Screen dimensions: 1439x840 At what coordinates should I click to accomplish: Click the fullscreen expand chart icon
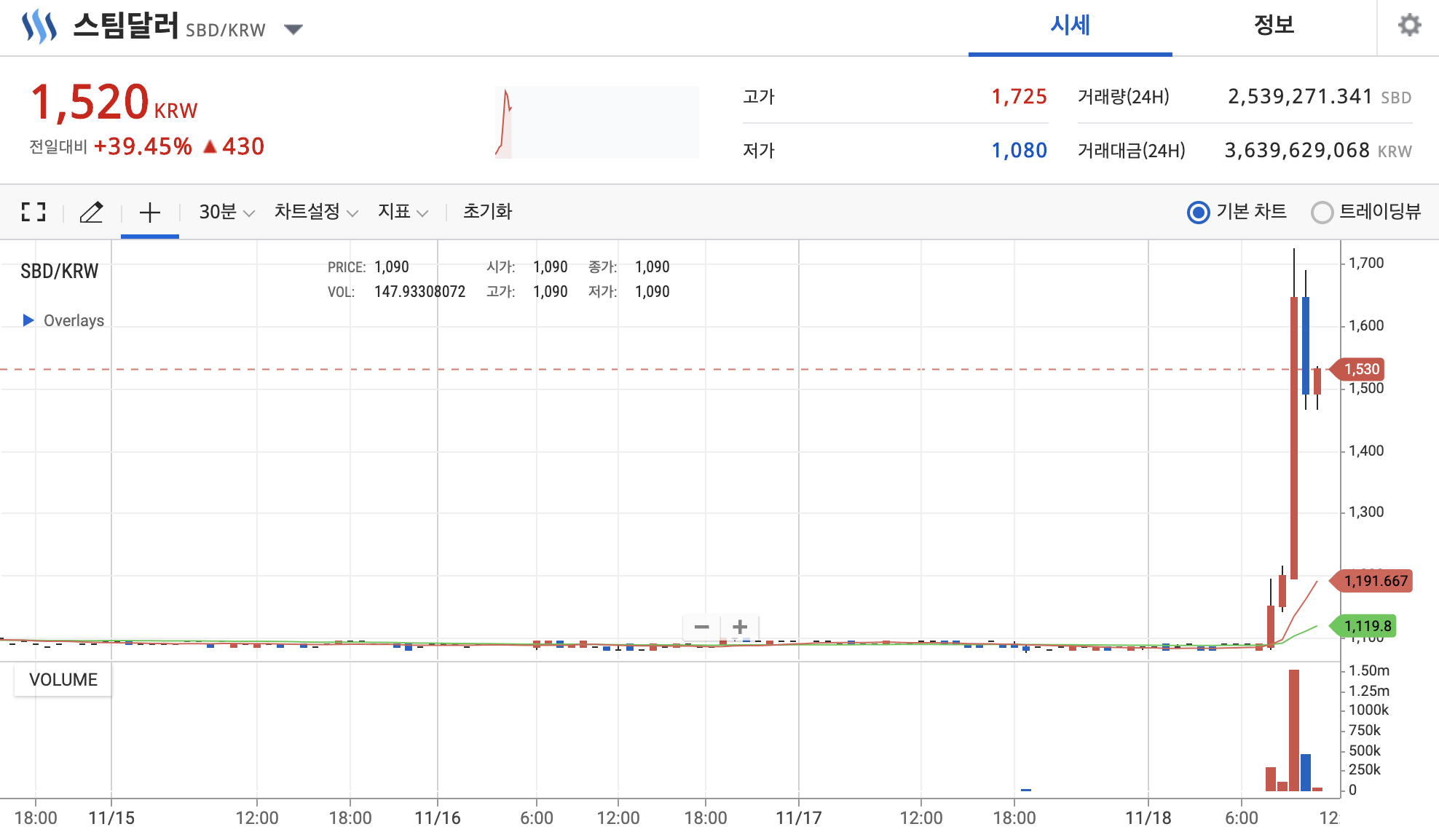pos(33,212)
